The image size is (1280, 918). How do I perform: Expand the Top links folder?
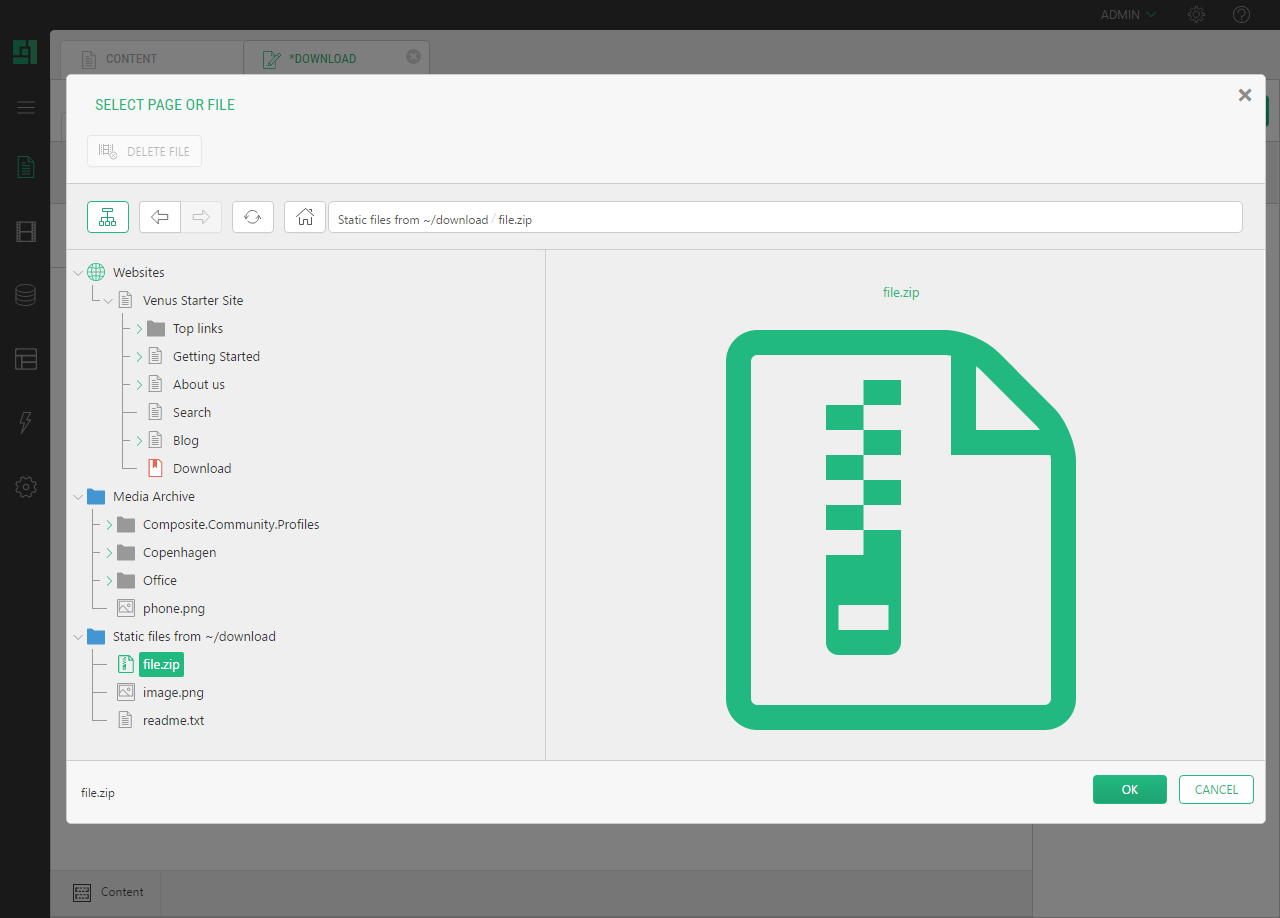[139, 329]
